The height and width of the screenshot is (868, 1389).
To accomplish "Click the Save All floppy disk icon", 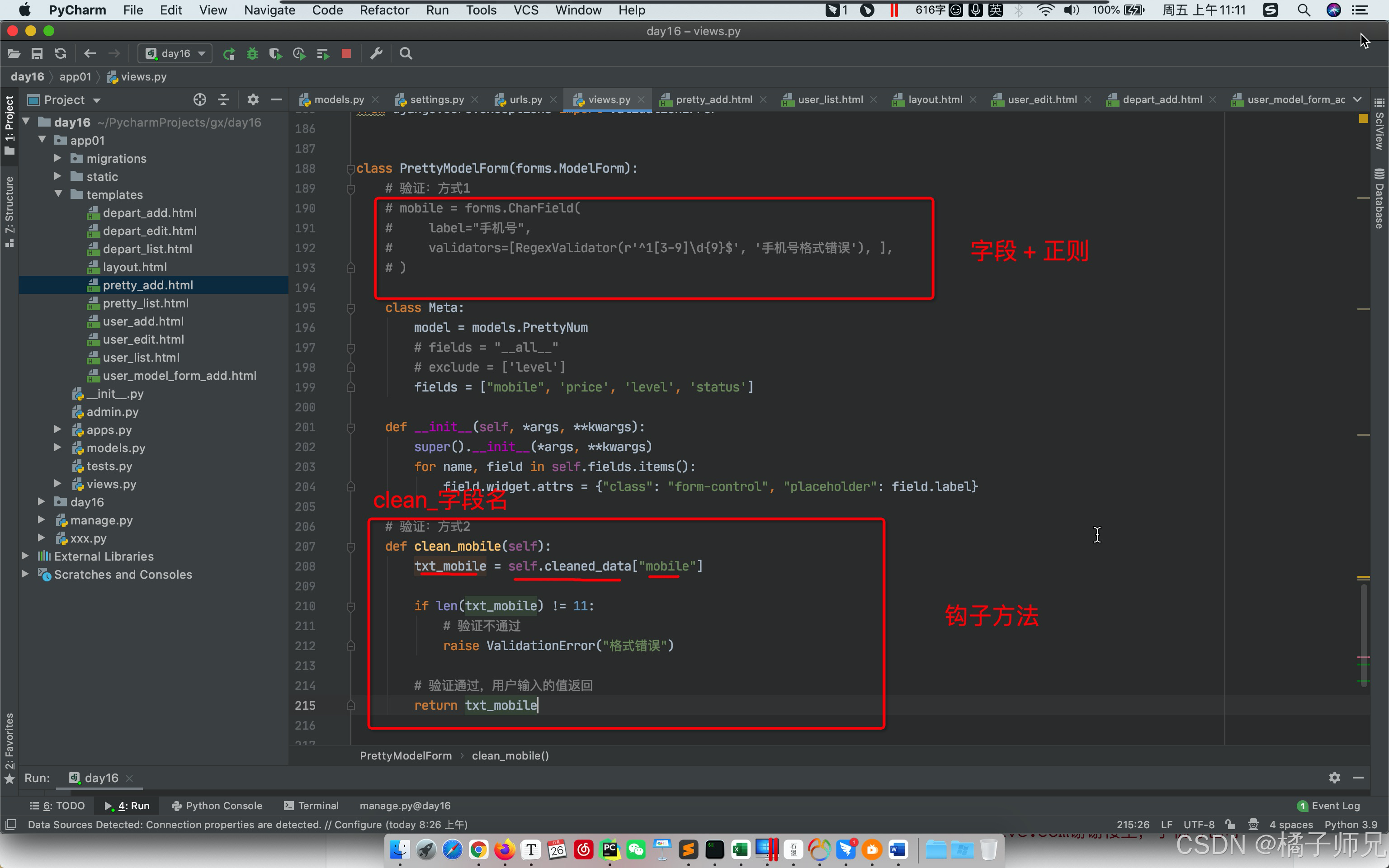I will (37, 54).
